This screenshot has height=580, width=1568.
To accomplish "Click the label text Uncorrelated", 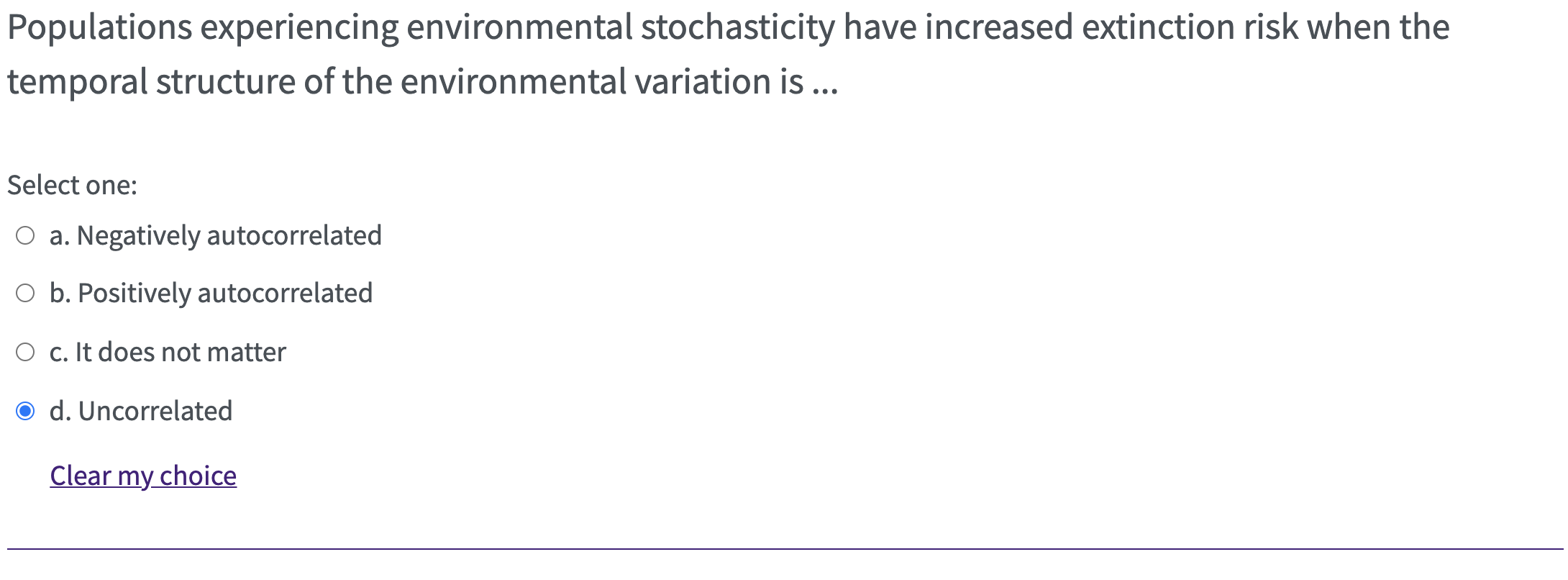I will click(x=140, y=411).
